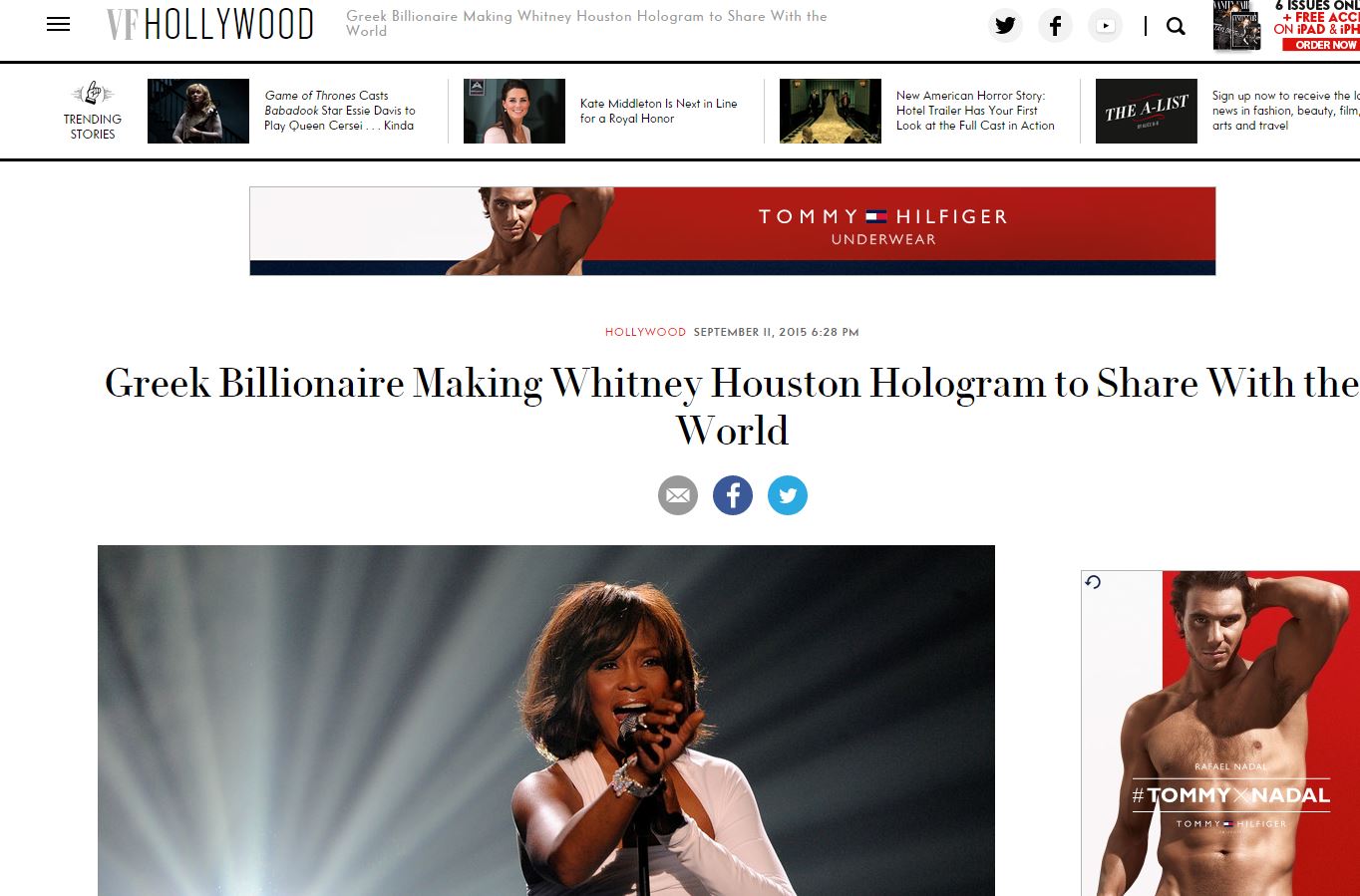
Task: Open the hamburger navigation menu
Action: click(x=59, y=25)
